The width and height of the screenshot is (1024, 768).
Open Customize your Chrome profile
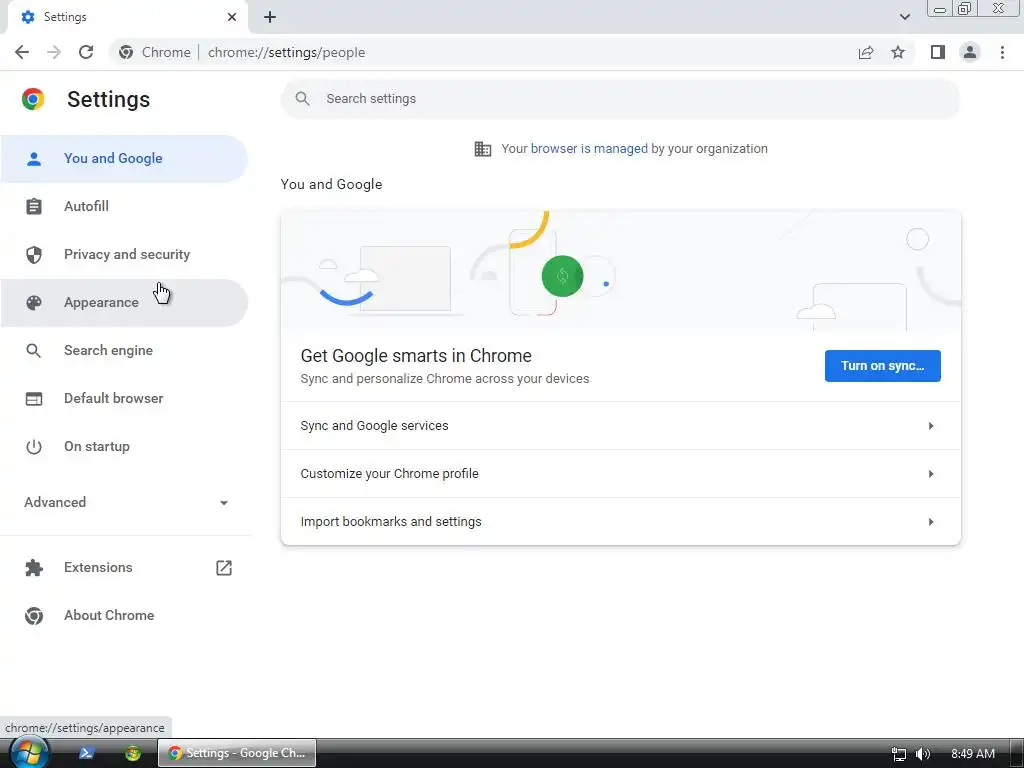620,473
